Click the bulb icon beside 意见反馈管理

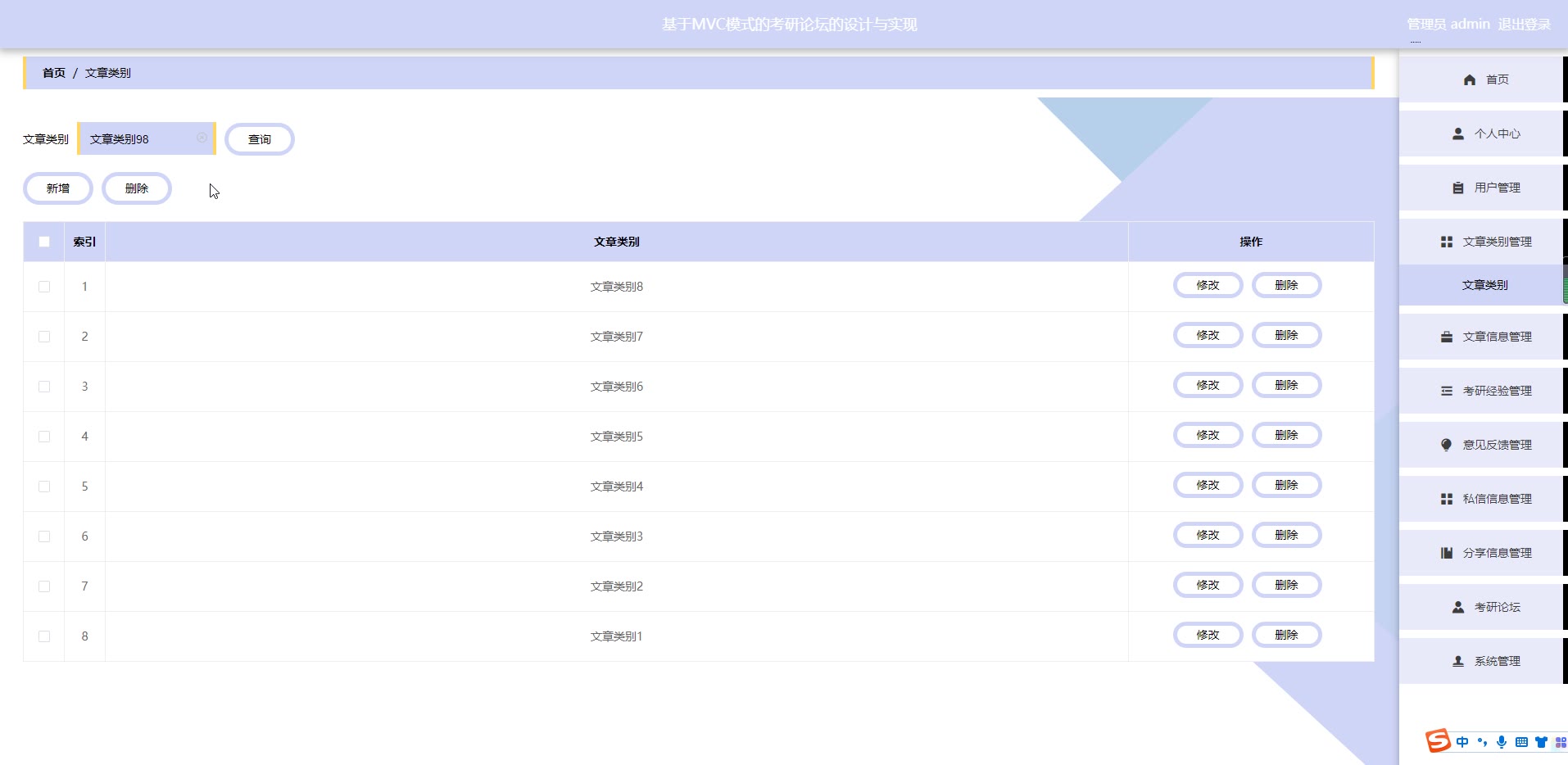(1446, 445)
